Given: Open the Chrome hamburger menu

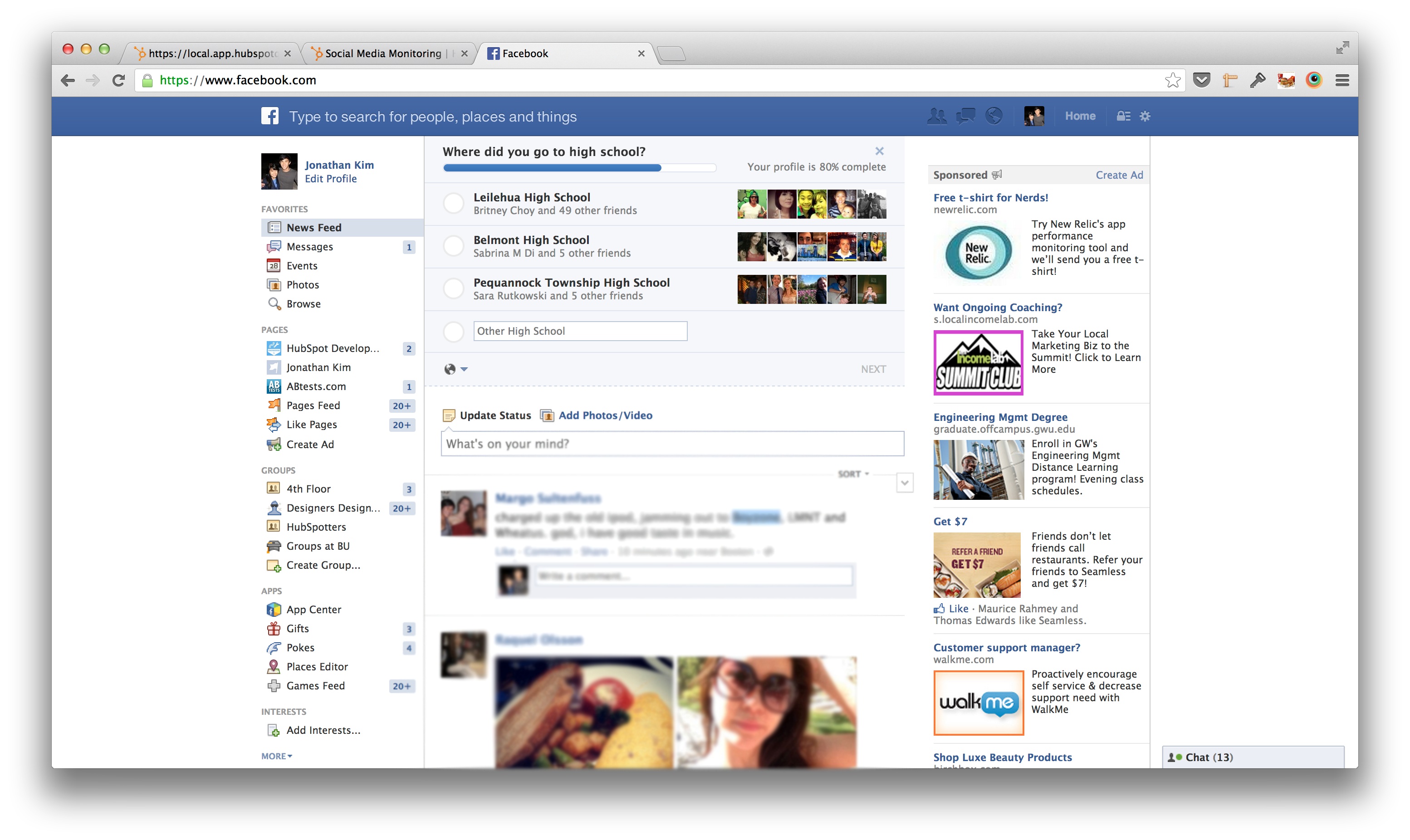Looking at the screenshot, I should point(1342,80).
